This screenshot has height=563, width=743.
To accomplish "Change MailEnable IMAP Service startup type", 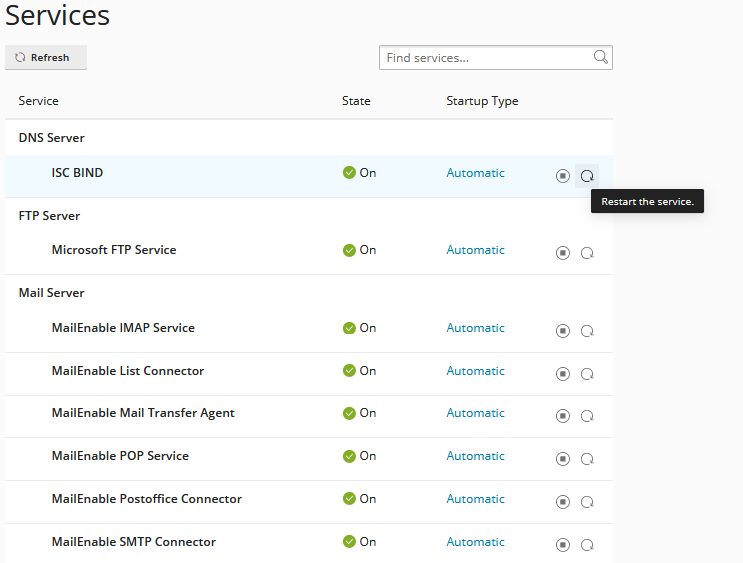I will (475, 328).
